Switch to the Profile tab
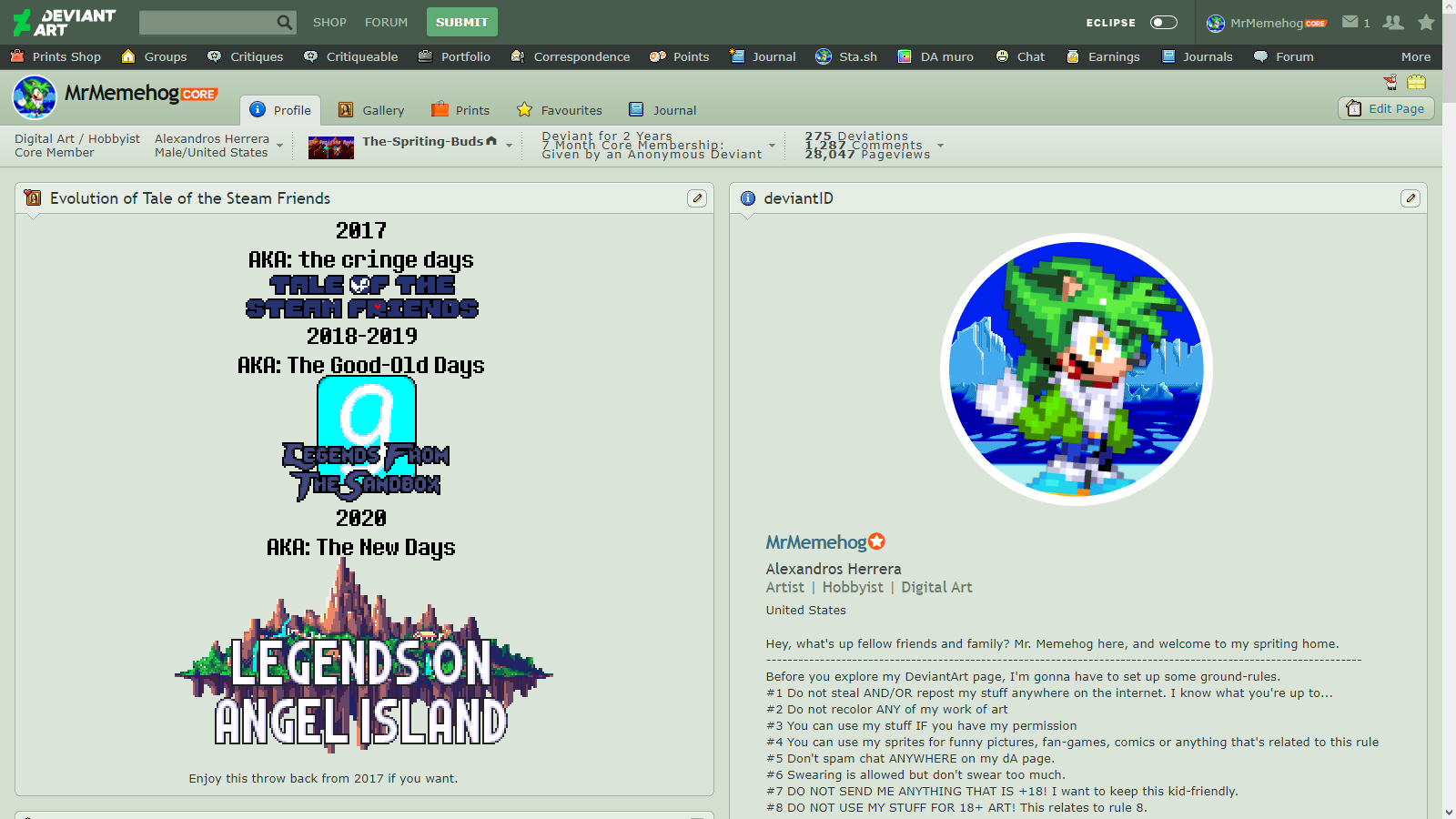 tap(280, 110)
